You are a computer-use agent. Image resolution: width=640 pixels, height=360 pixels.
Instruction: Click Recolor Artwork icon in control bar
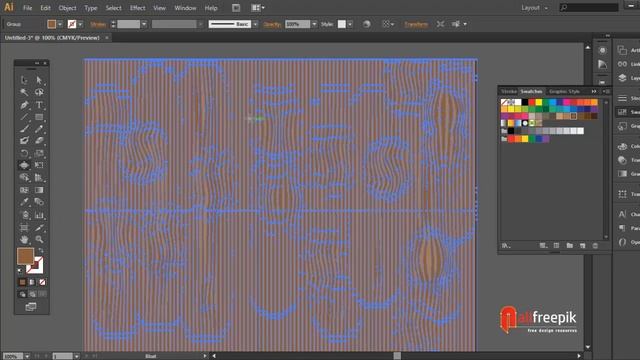pyautogui.click(x=367, y=24)
